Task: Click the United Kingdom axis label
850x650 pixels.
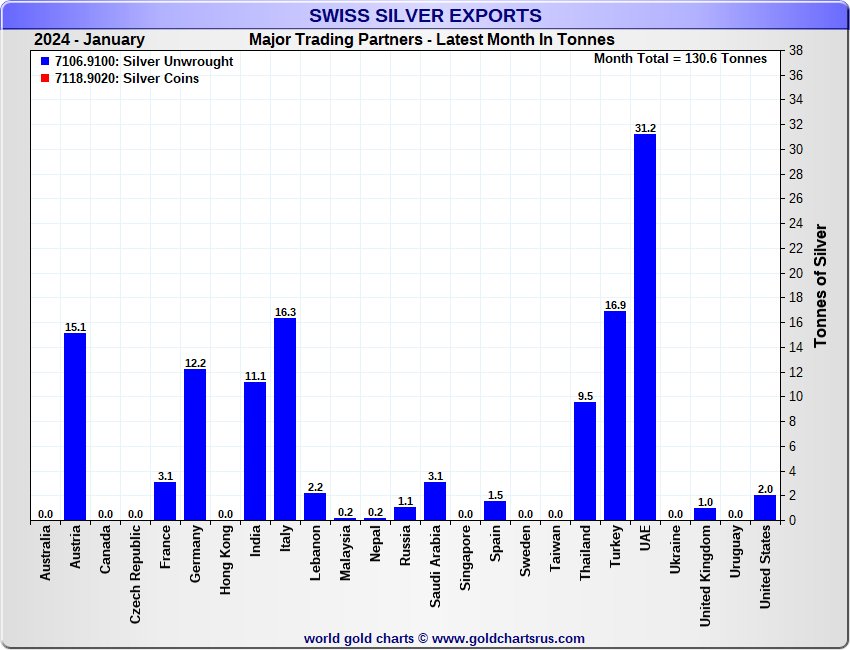Action: pos(705,576)
